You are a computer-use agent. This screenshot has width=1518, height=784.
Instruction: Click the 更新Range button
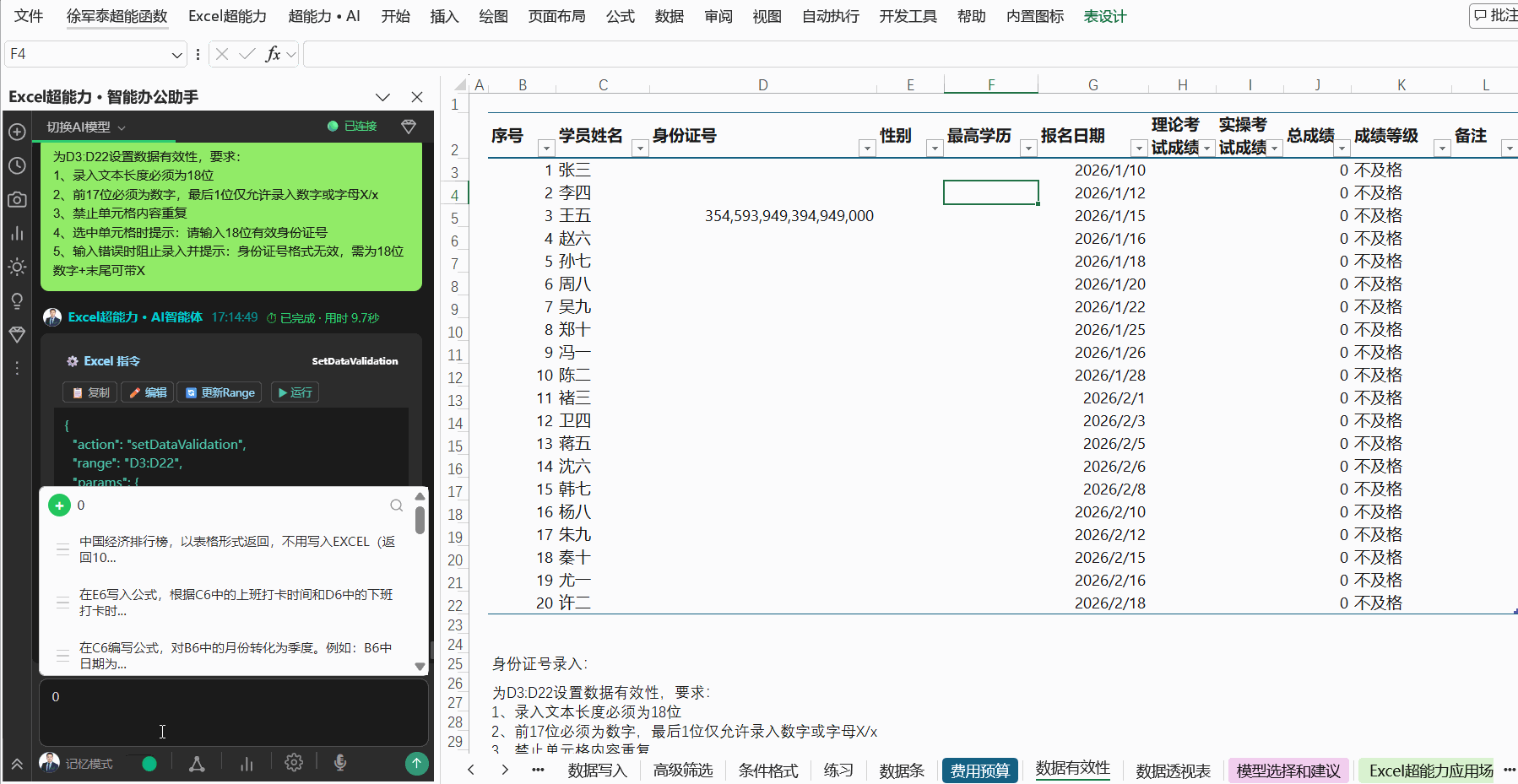pyautogui.click(x=220, y=392)
